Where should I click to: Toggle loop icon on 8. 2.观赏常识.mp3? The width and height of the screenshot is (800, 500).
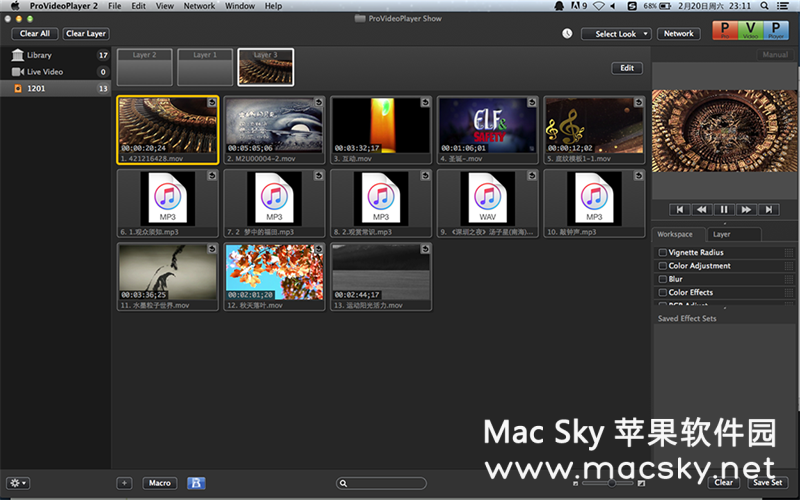point(425,176)
